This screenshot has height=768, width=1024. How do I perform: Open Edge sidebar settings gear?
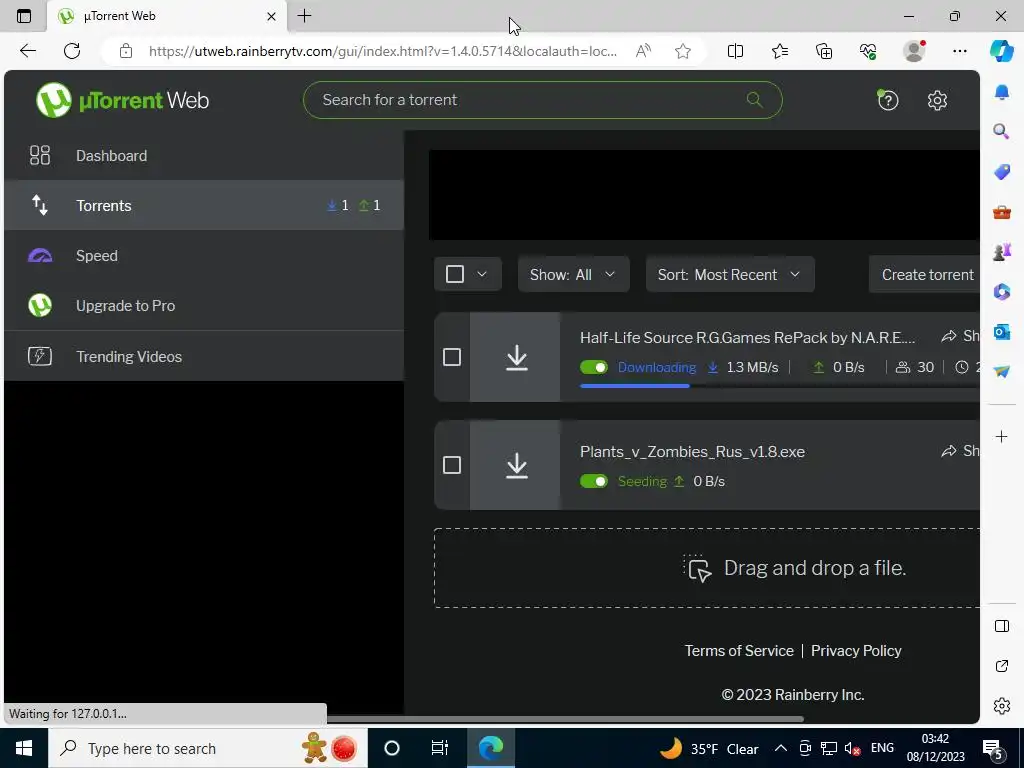1001,706
